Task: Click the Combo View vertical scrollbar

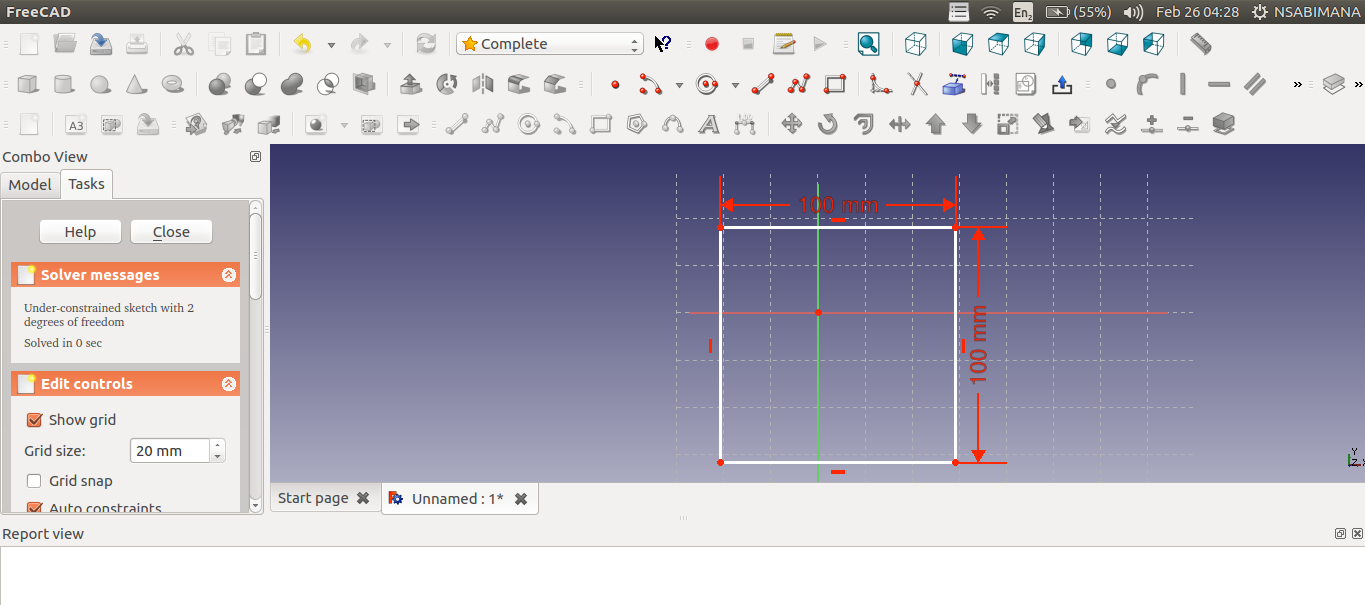Action: [256, 357]
